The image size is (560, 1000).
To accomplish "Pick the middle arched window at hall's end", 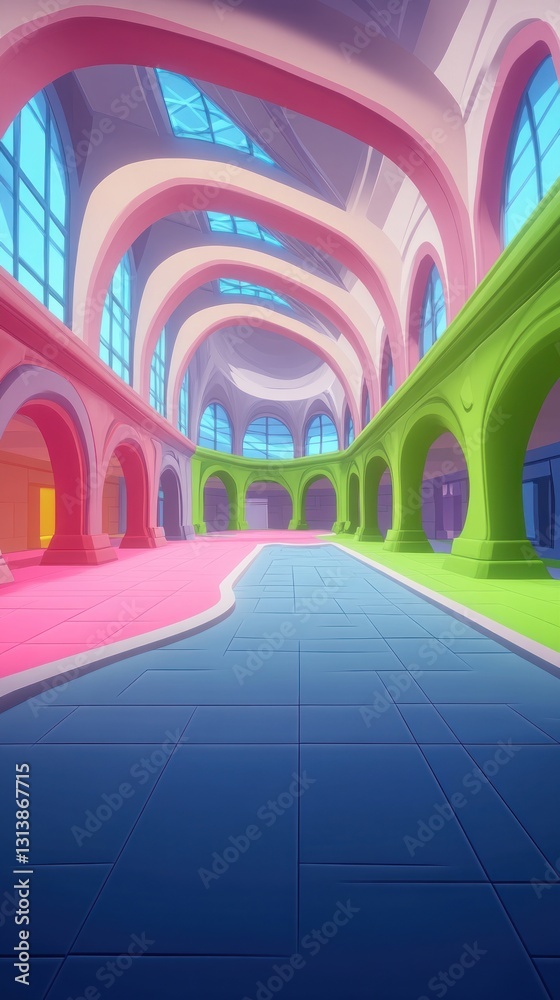I will (268, 438).
